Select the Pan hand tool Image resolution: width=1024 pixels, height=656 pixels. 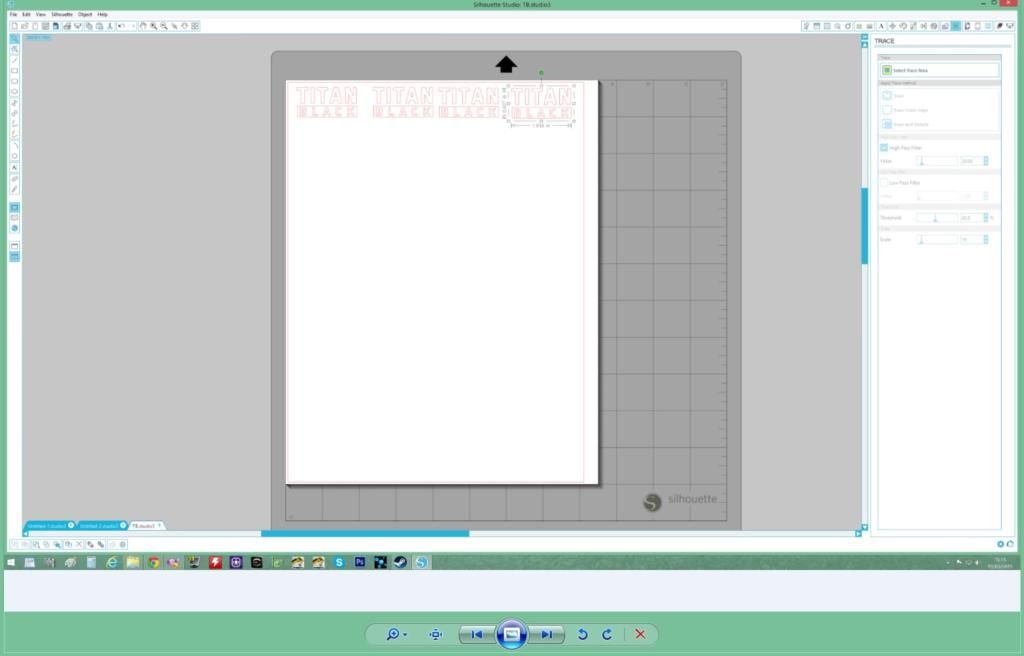[x=142, y=26]
